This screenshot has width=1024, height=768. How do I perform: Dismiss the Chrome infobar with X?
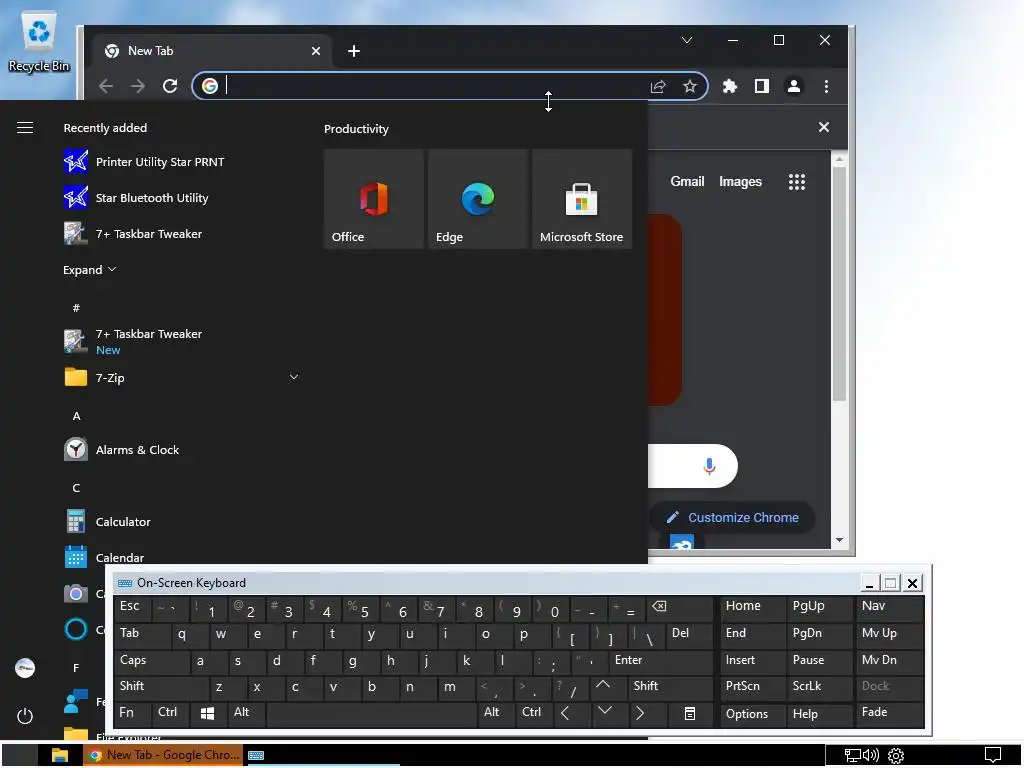point(824,127)
